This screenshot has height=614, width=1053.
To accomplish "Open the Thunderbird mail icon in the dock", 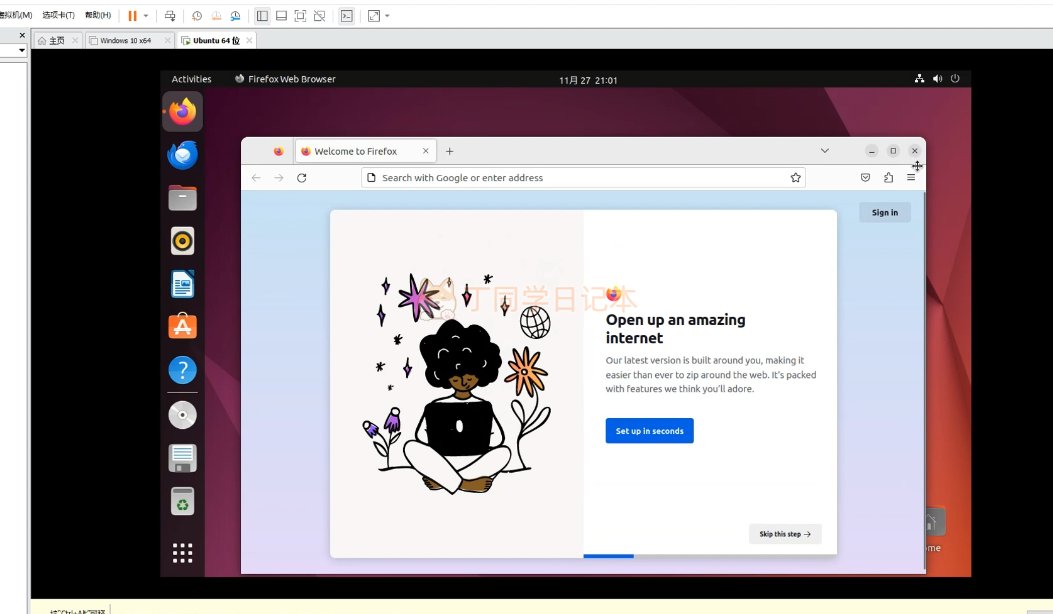I will (183, 155).
